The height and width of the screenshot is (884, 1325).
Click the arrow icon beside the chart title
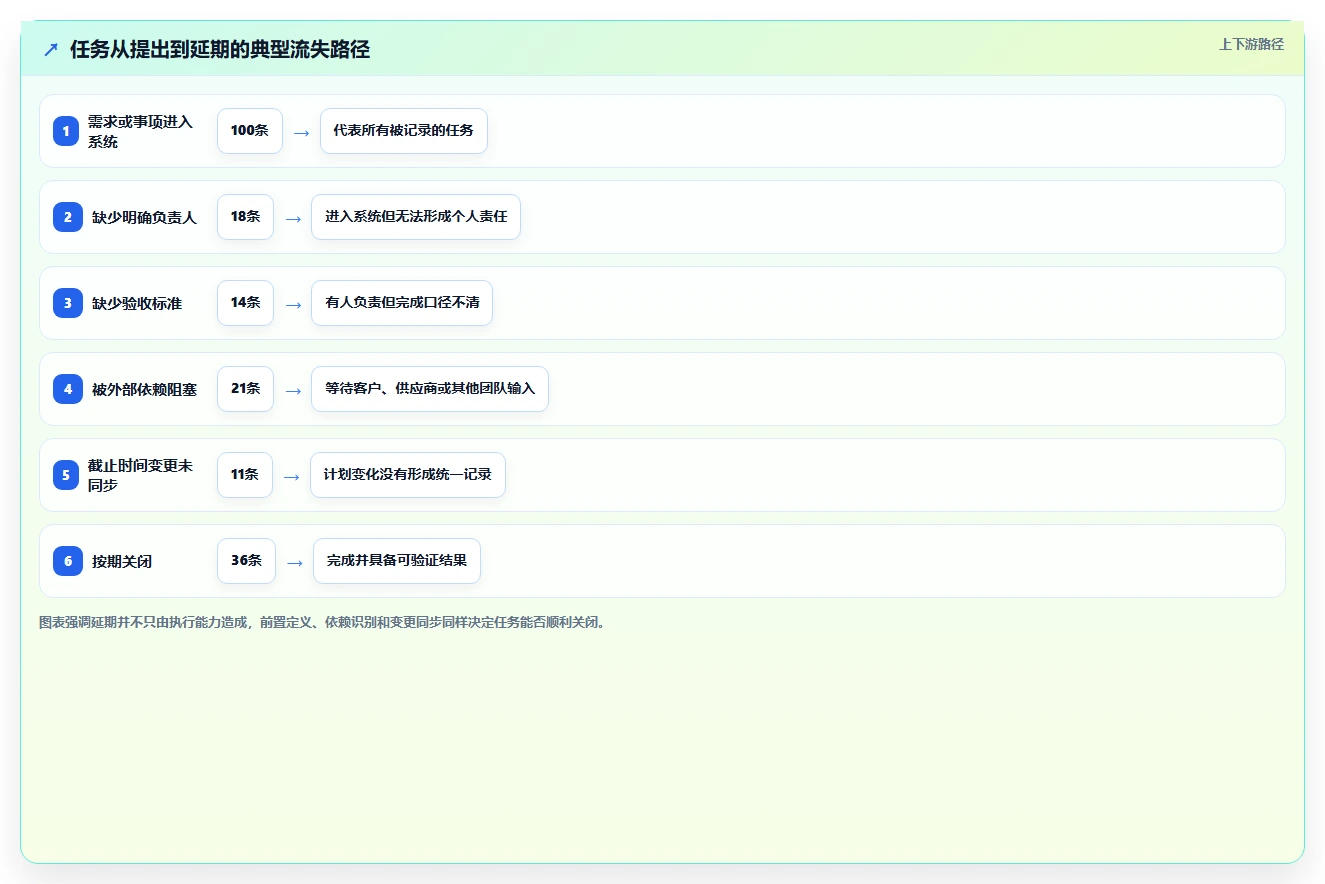(51, 50)
